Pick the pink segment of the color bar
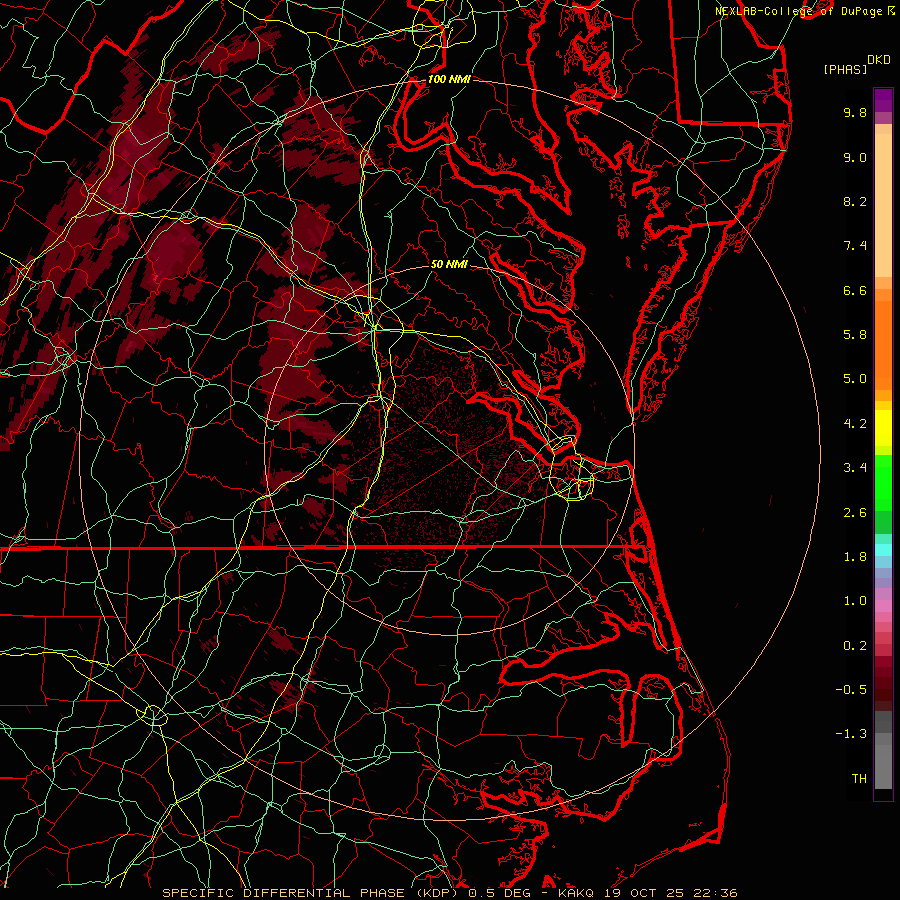 (x=883, y=606)
